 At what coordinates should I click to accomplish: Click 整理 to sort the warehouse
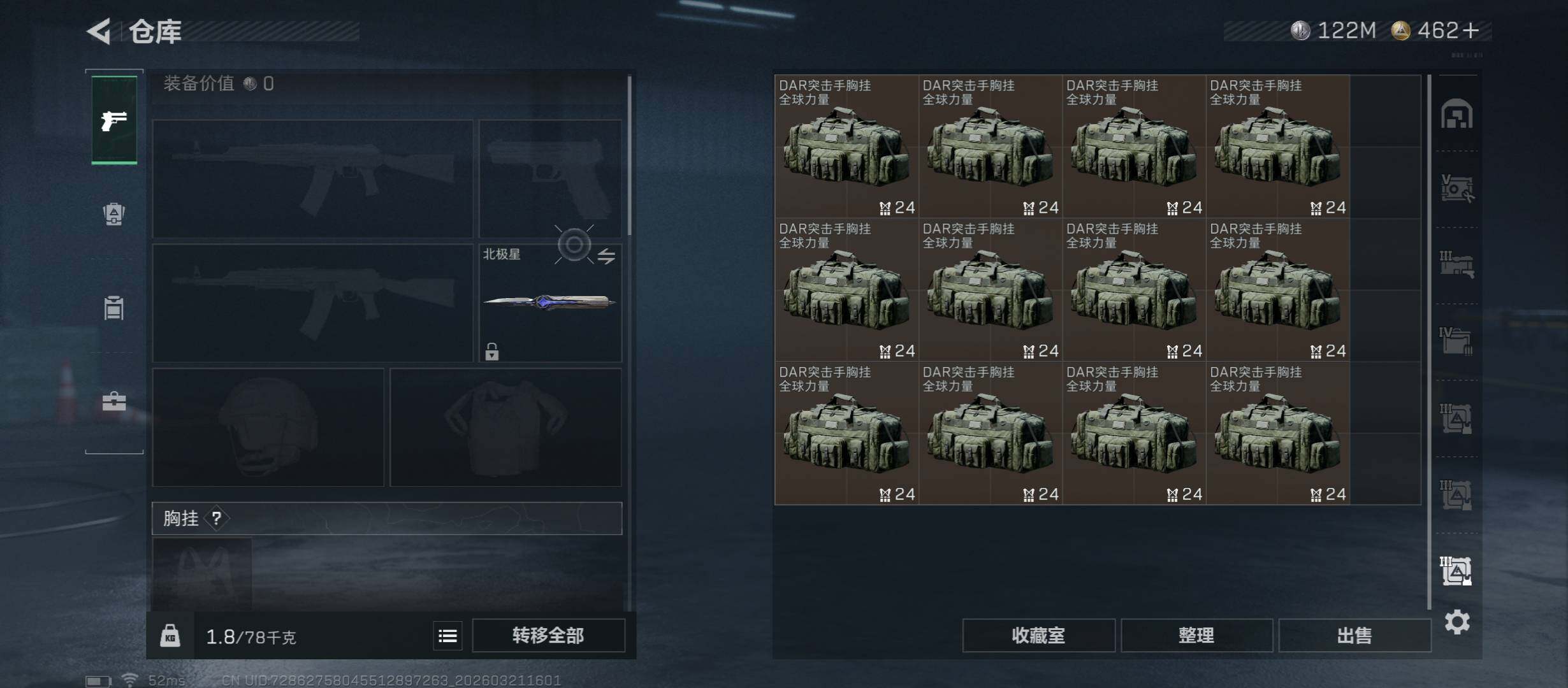pos(1196,636)
